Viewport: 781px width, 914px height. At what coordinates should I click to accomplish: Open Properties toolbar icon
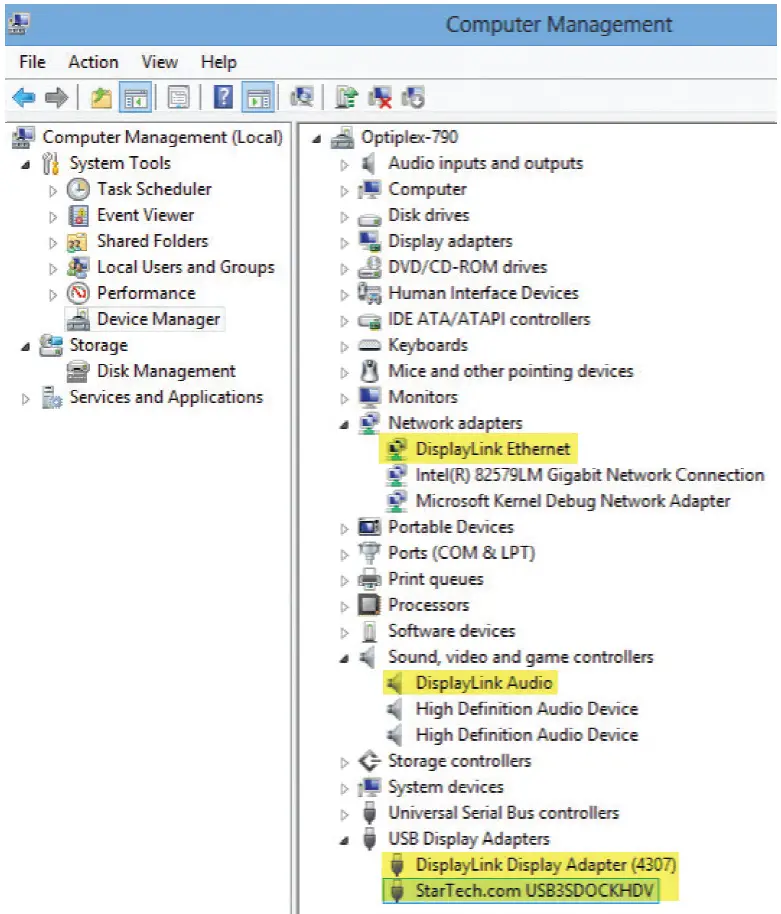pos(178,97)
